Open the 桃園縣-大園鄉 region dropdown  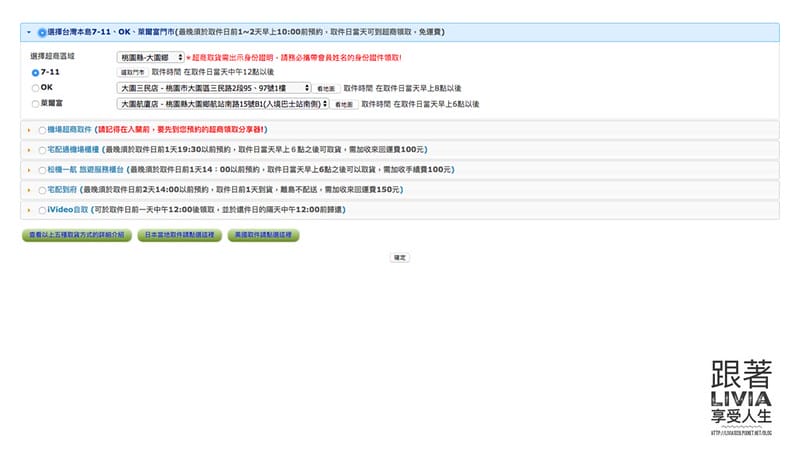pyautogui.click(x=151, y=58)
